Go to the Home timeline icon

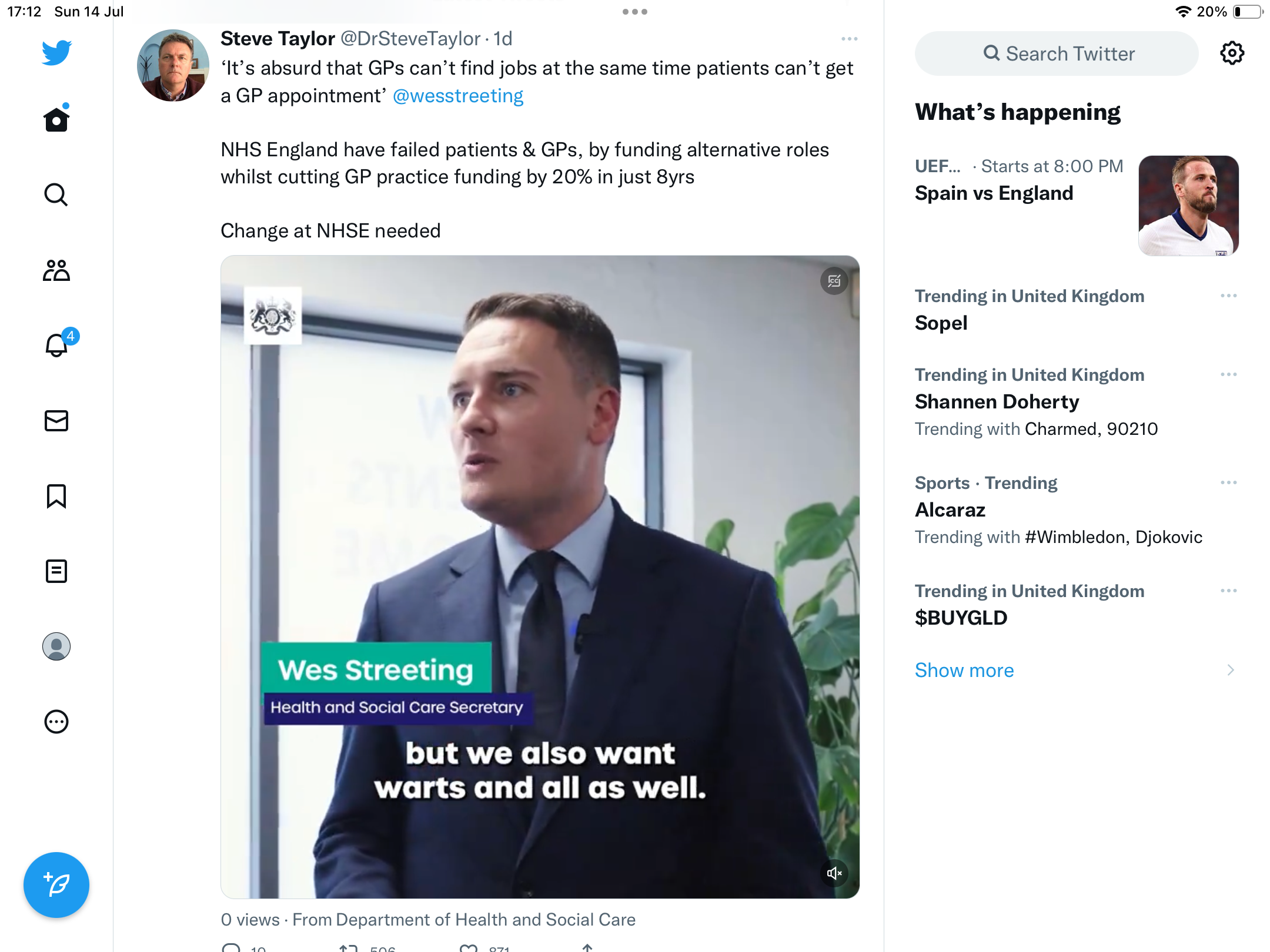click(x=56, y=120)
